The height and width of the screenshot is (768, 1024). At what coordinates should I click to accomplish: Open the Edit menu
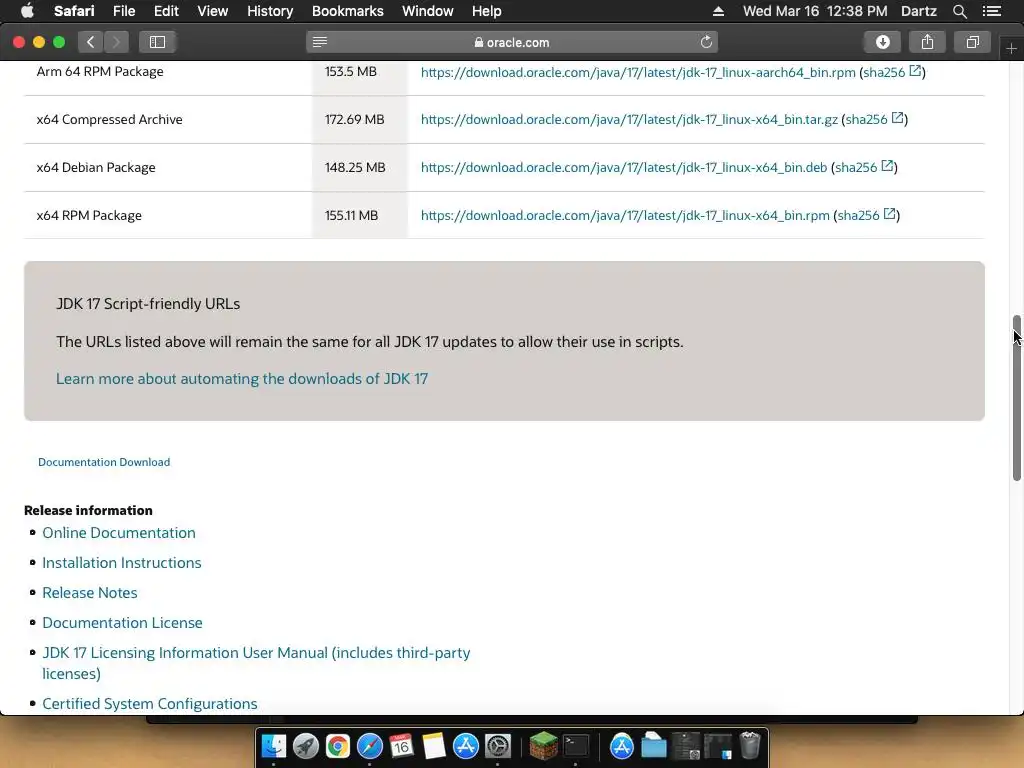point(166,11)
